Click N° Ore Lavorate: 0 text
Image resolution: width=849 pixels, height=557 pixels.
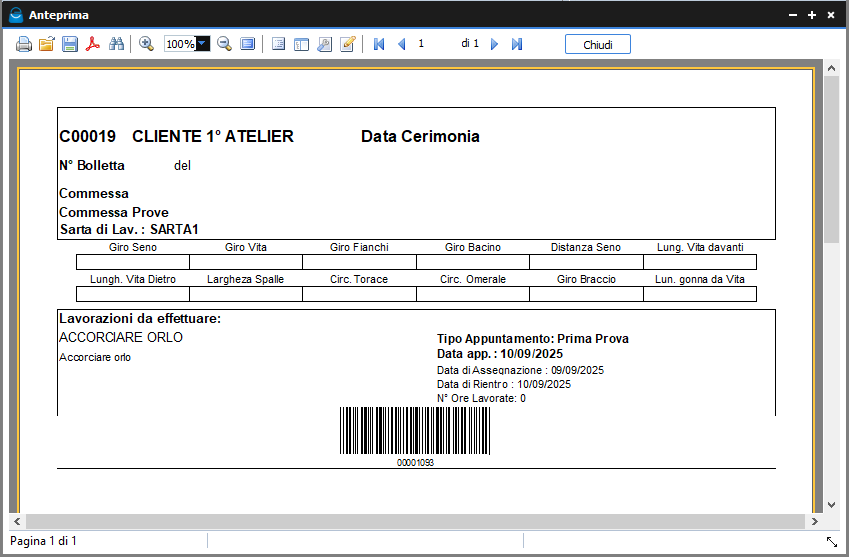[481, 398]
